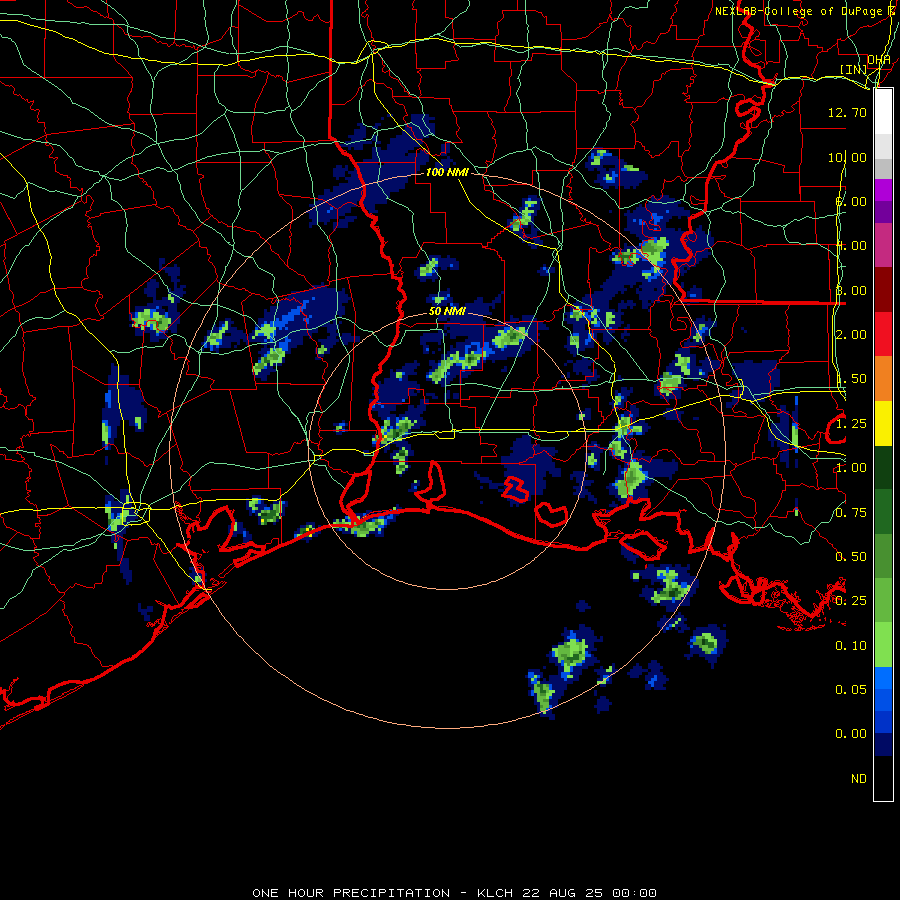Click the 0.05 legend value
The image size is (900, 900).
click(851, 690)
